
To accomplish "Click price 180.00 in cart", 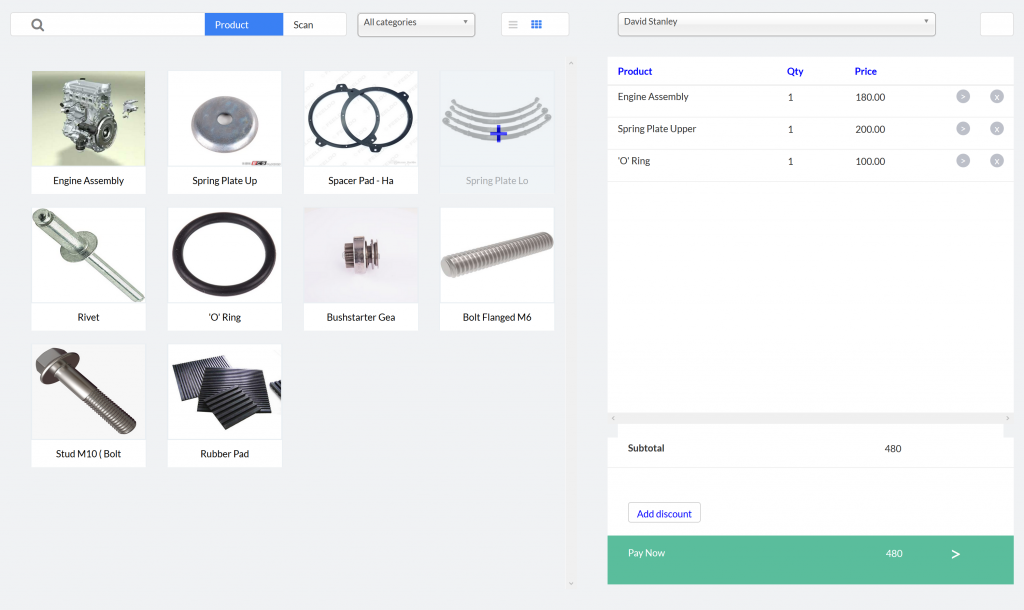I will pyautogui.click(x=871, y=97).
